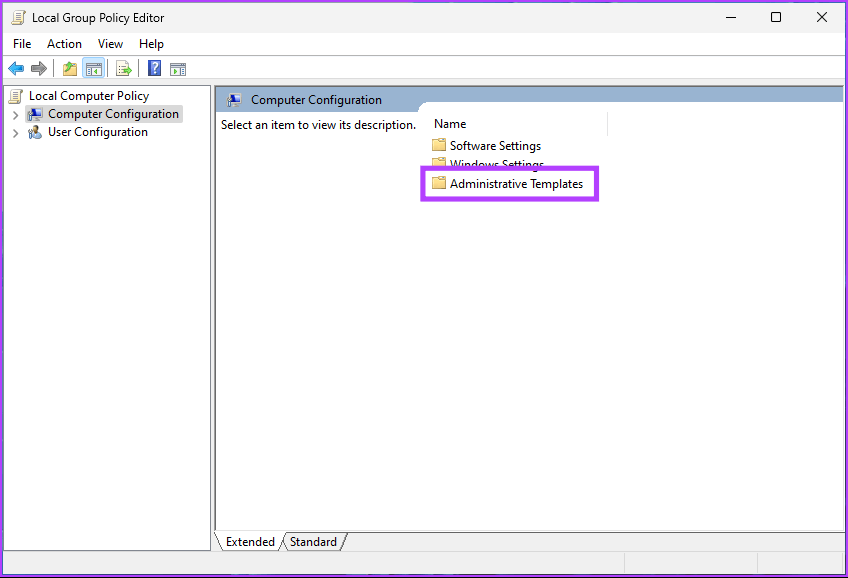Select User Configuration in the tree

point(97,132)
